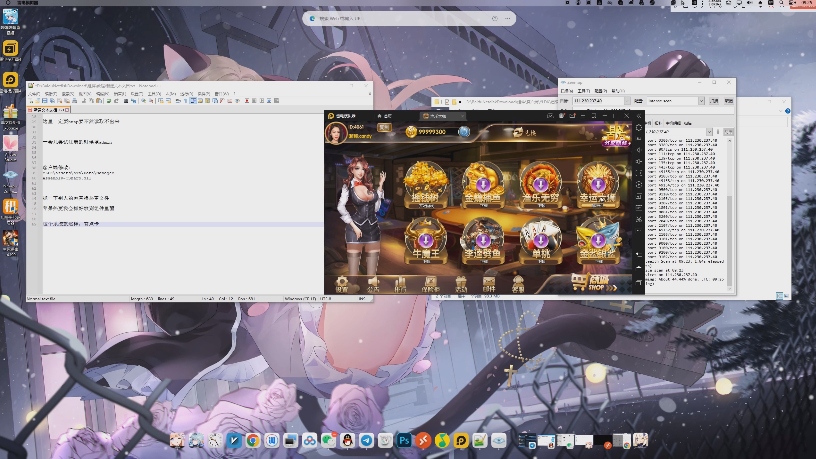Open the Plugins menu in Notepad++
Viewport: 816px width, 459px height.
click(x=203, y=94)
